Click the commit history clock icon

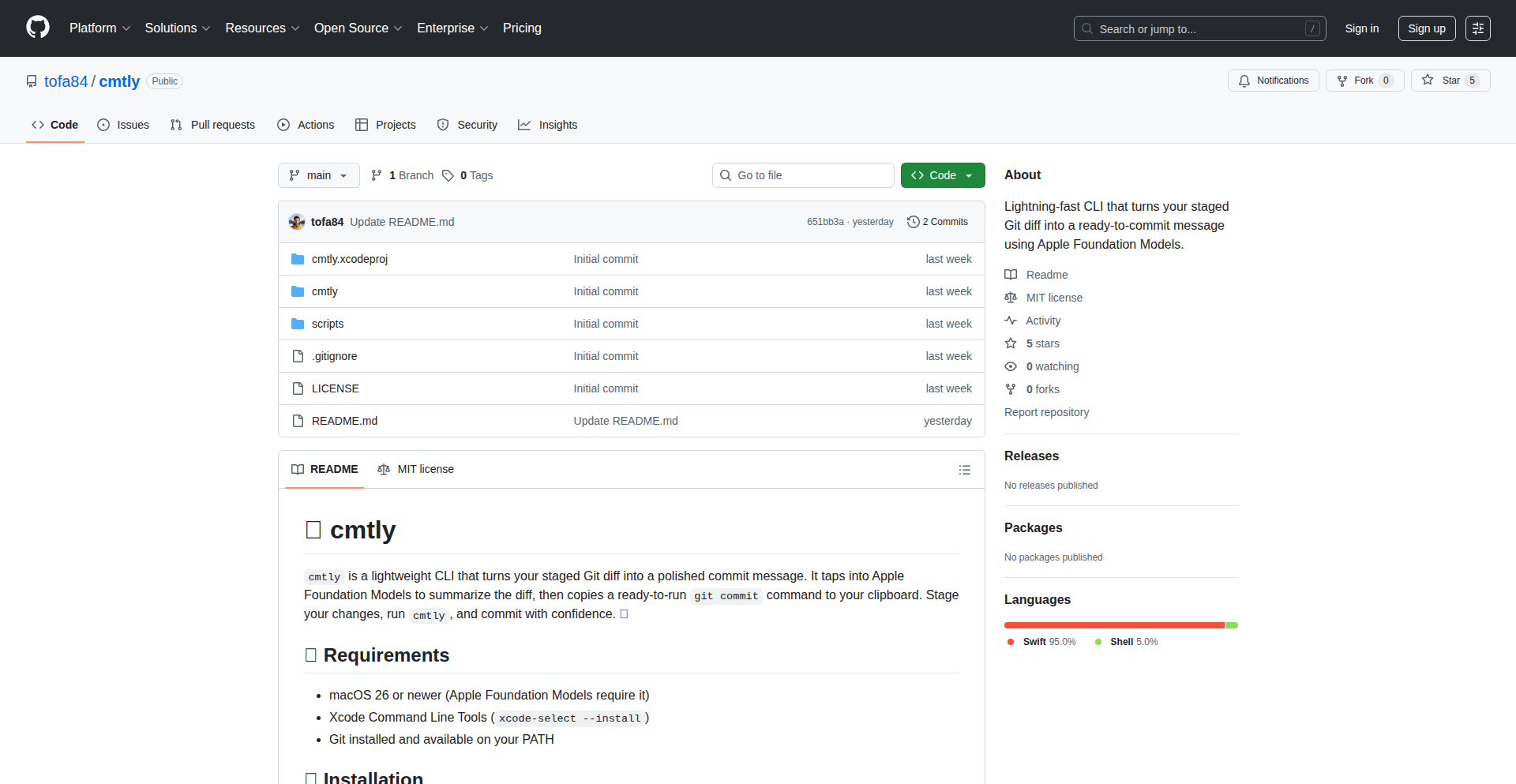[x=913, y=222]
